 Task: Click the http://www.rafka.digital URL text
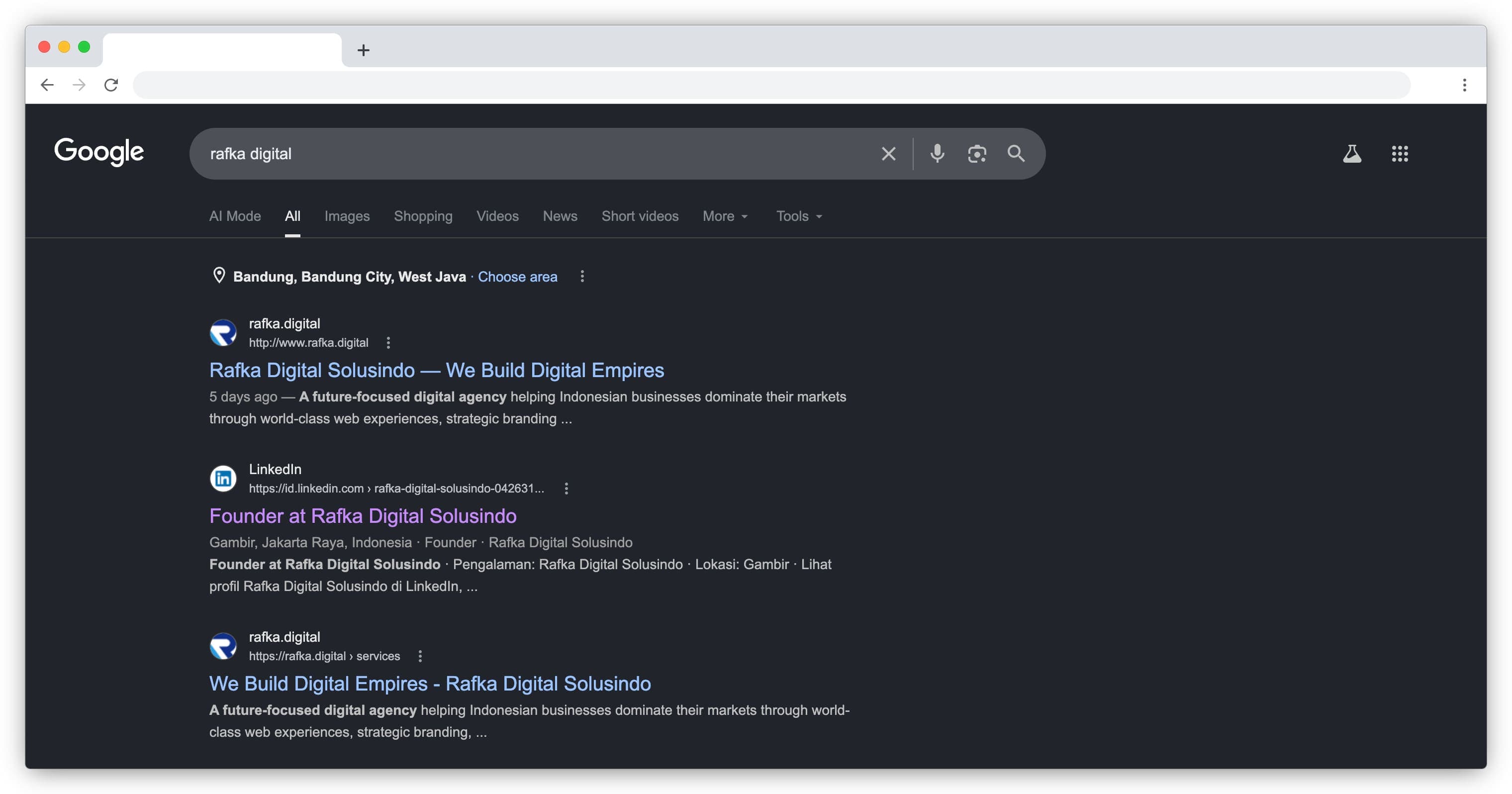[x=308, y=342]
